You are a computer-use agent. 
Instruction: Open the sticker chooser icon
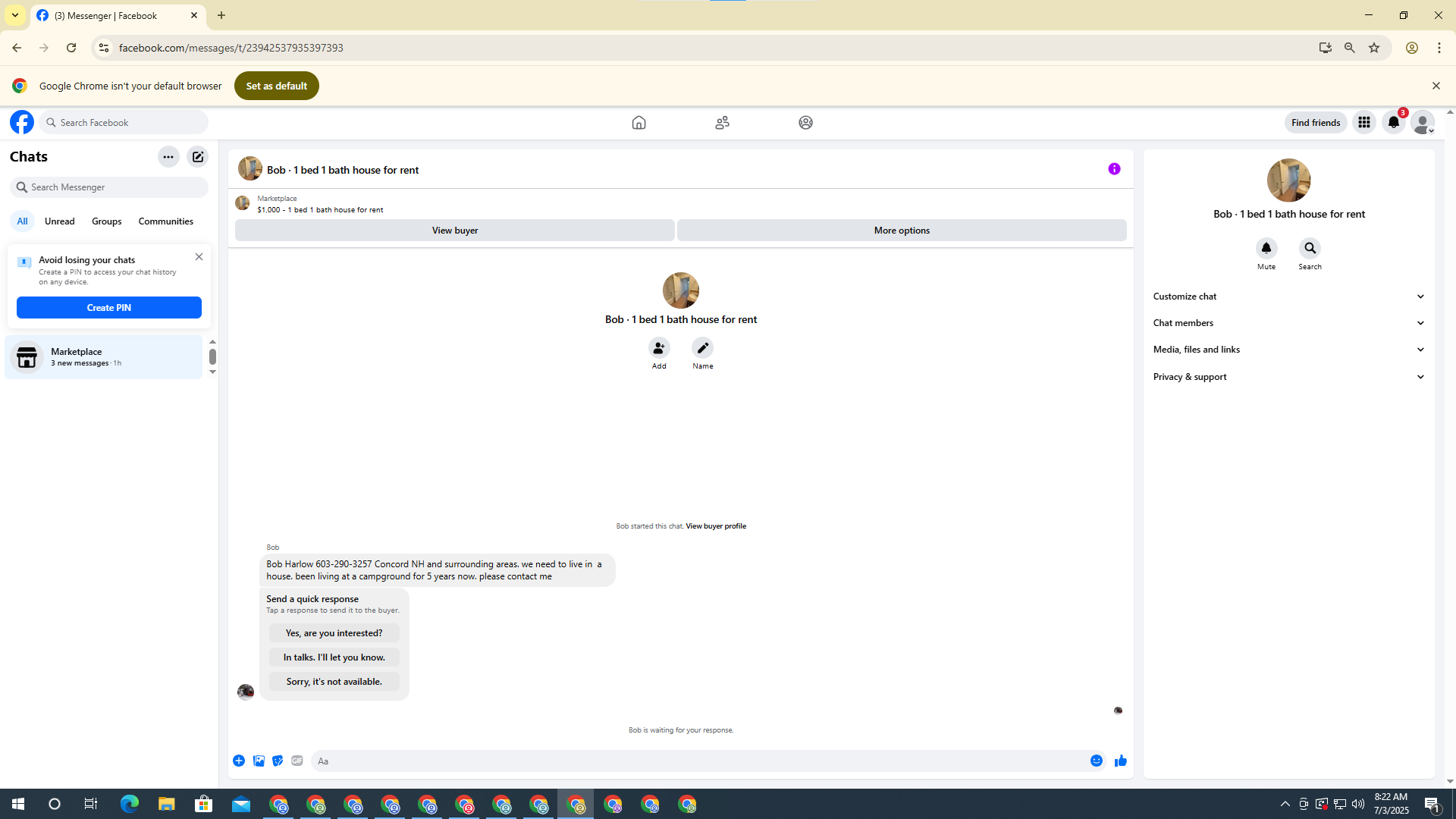(x=278, y=761)
